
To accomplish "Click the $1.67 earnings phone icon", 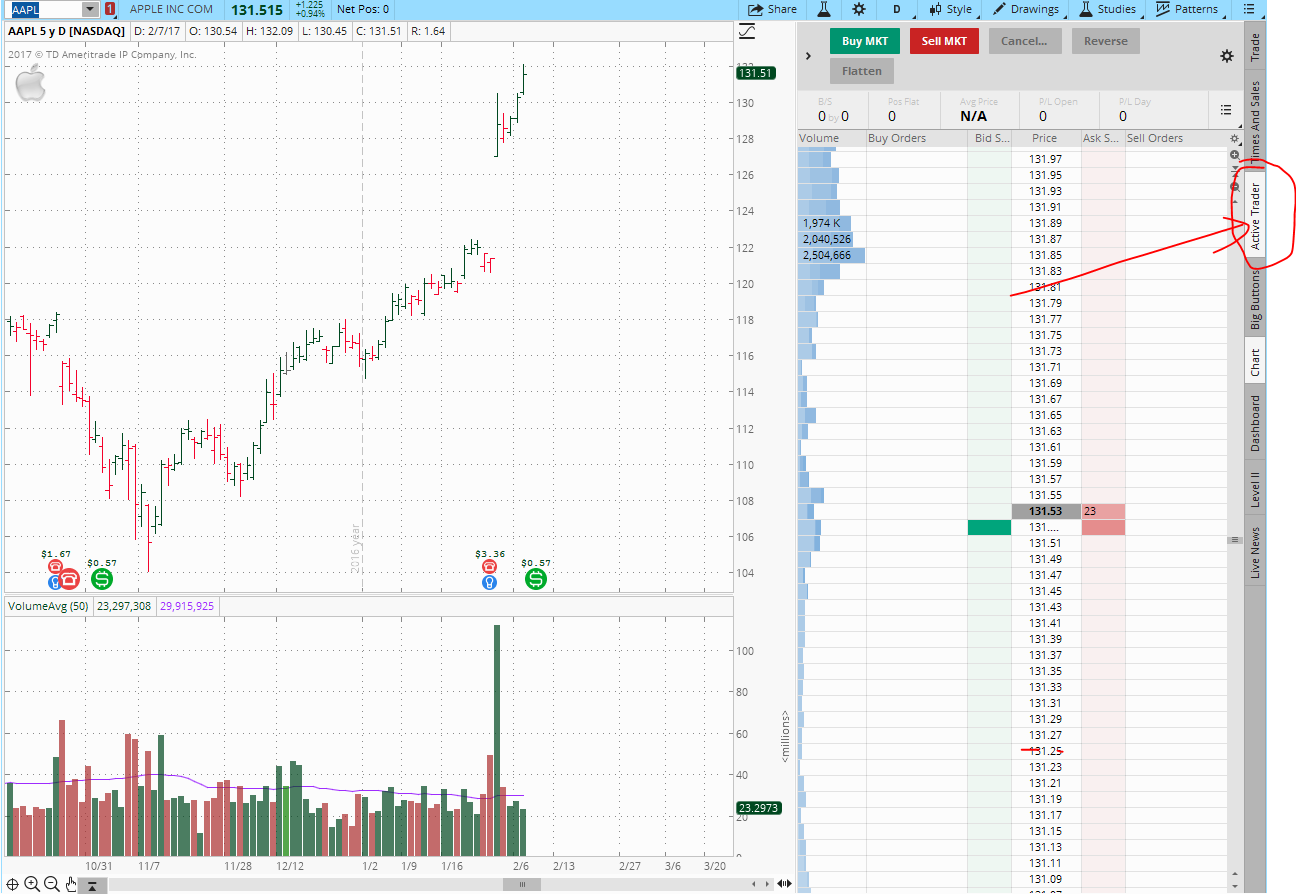I will (x=55, y=566).
